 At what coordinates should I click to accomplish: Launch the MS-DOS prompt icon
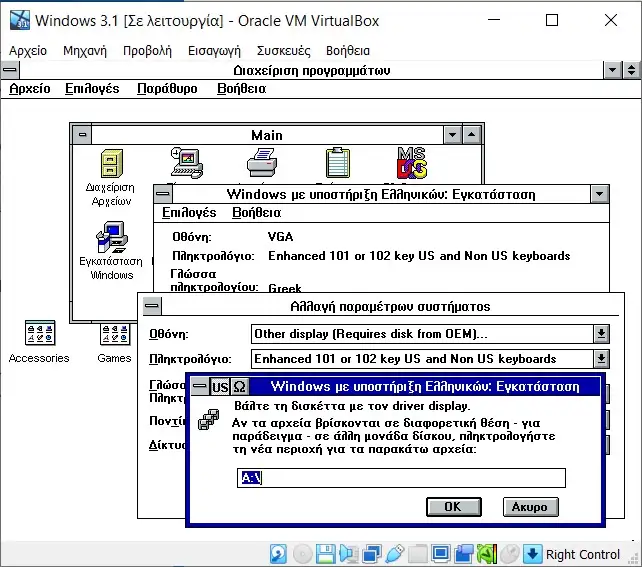[412, 163]
